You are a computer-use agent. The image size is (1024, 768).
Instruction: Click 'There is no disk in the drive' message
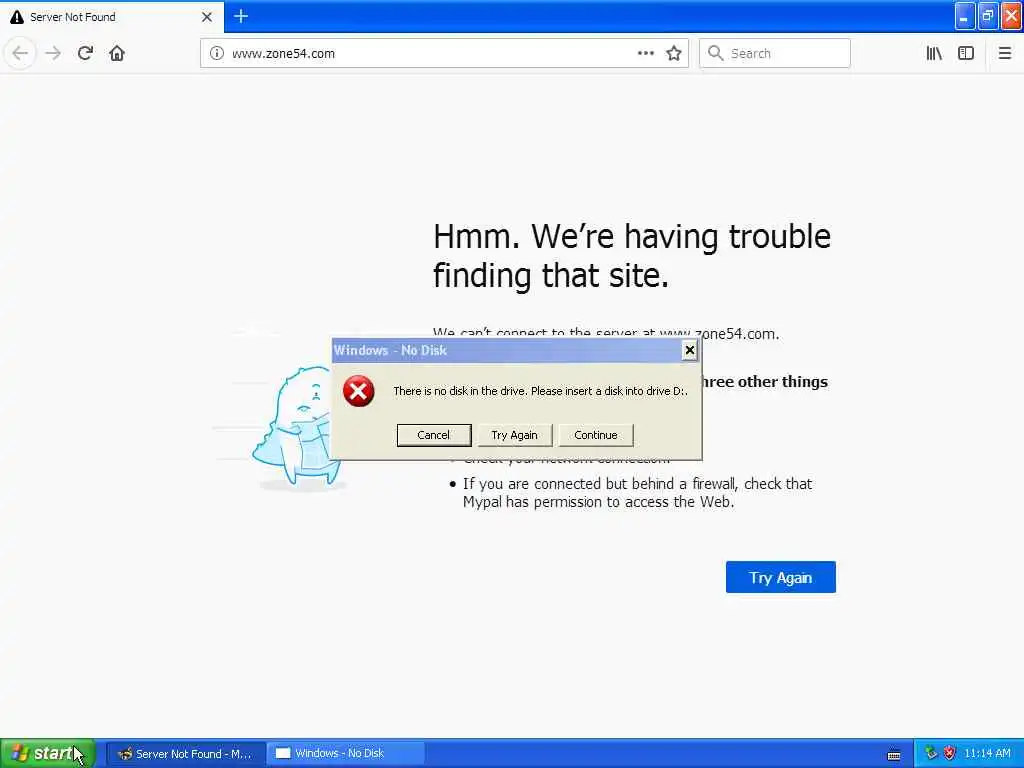pyautogui.click(x=540, y=391)
